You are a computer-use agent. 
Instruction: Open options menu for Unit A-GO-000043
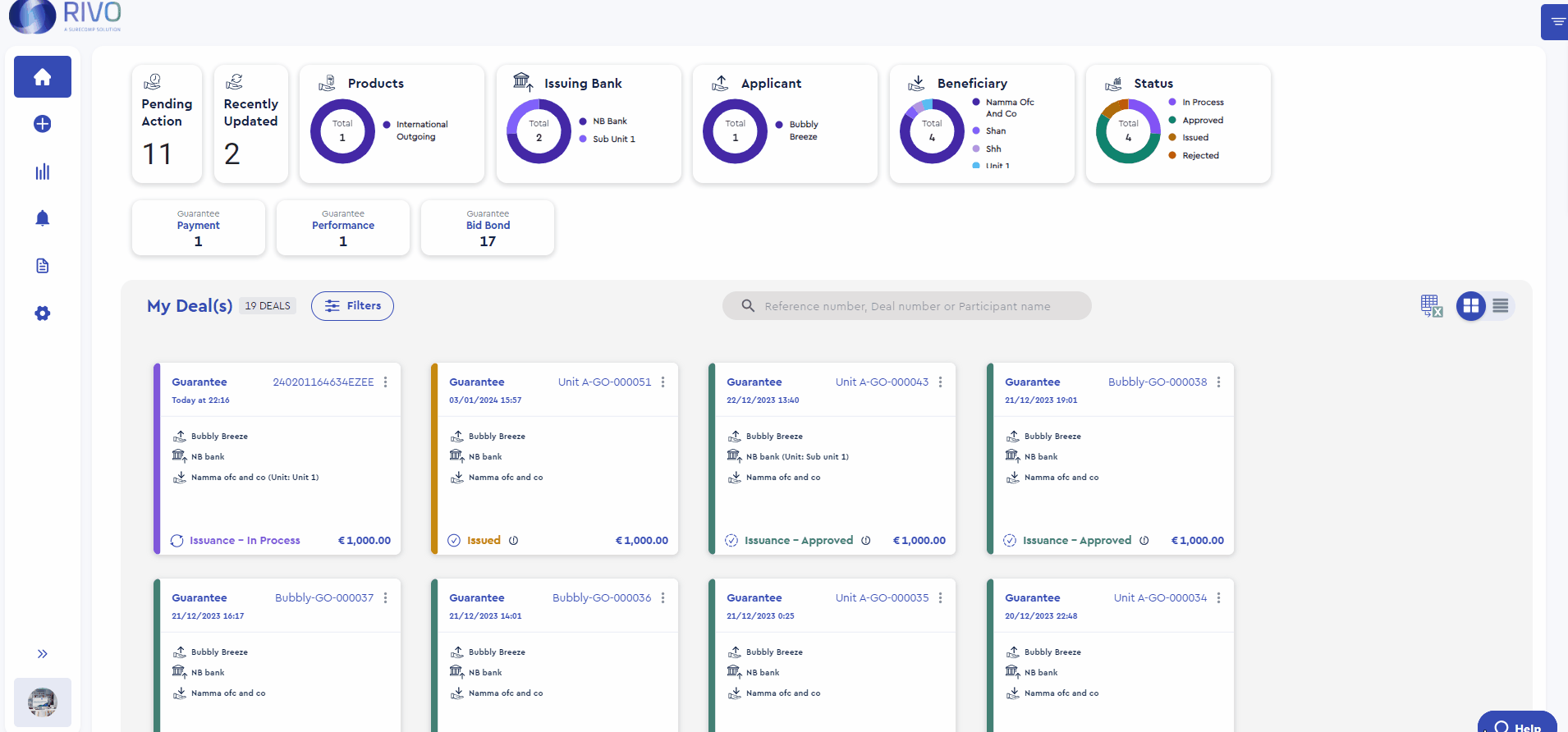tap(941, 382)
